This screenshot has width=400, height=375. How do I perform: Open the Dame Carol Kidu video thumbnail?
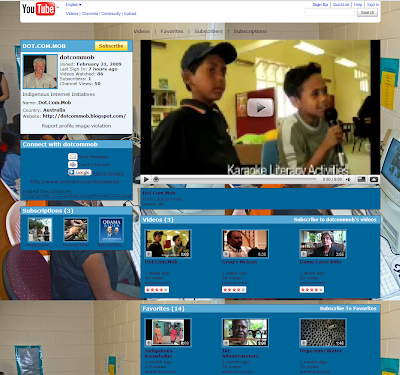click(323, 244)
